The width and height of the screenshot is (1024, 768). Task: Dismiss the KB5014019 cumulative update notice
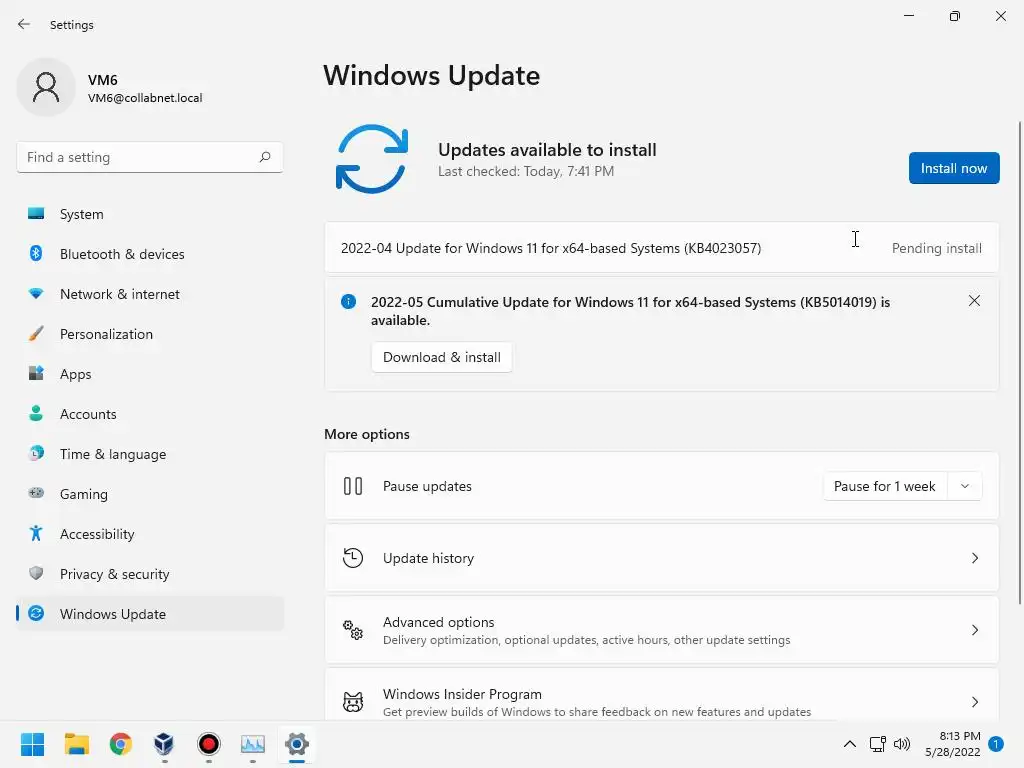click(974, 300)
